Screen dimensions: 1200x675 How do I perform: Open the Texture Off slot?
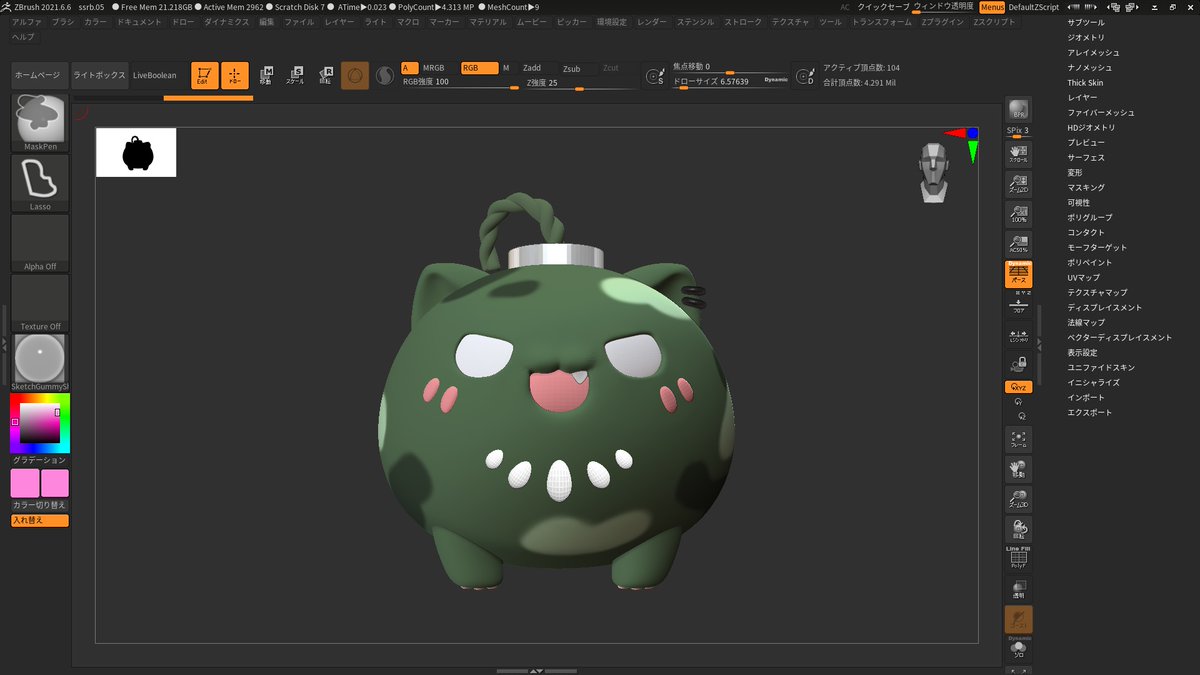click(x=40, y=303)
